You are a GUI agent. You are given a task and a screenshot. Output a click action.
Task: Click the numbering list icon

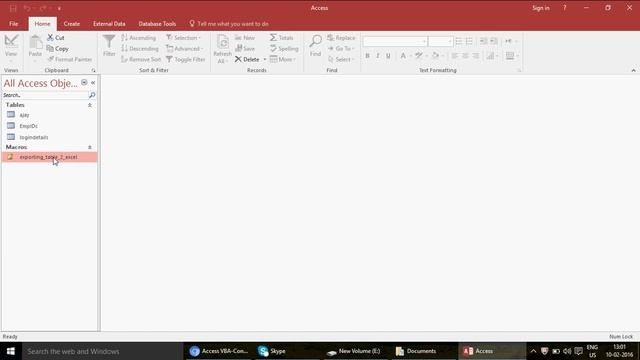[x=469, y=41]
